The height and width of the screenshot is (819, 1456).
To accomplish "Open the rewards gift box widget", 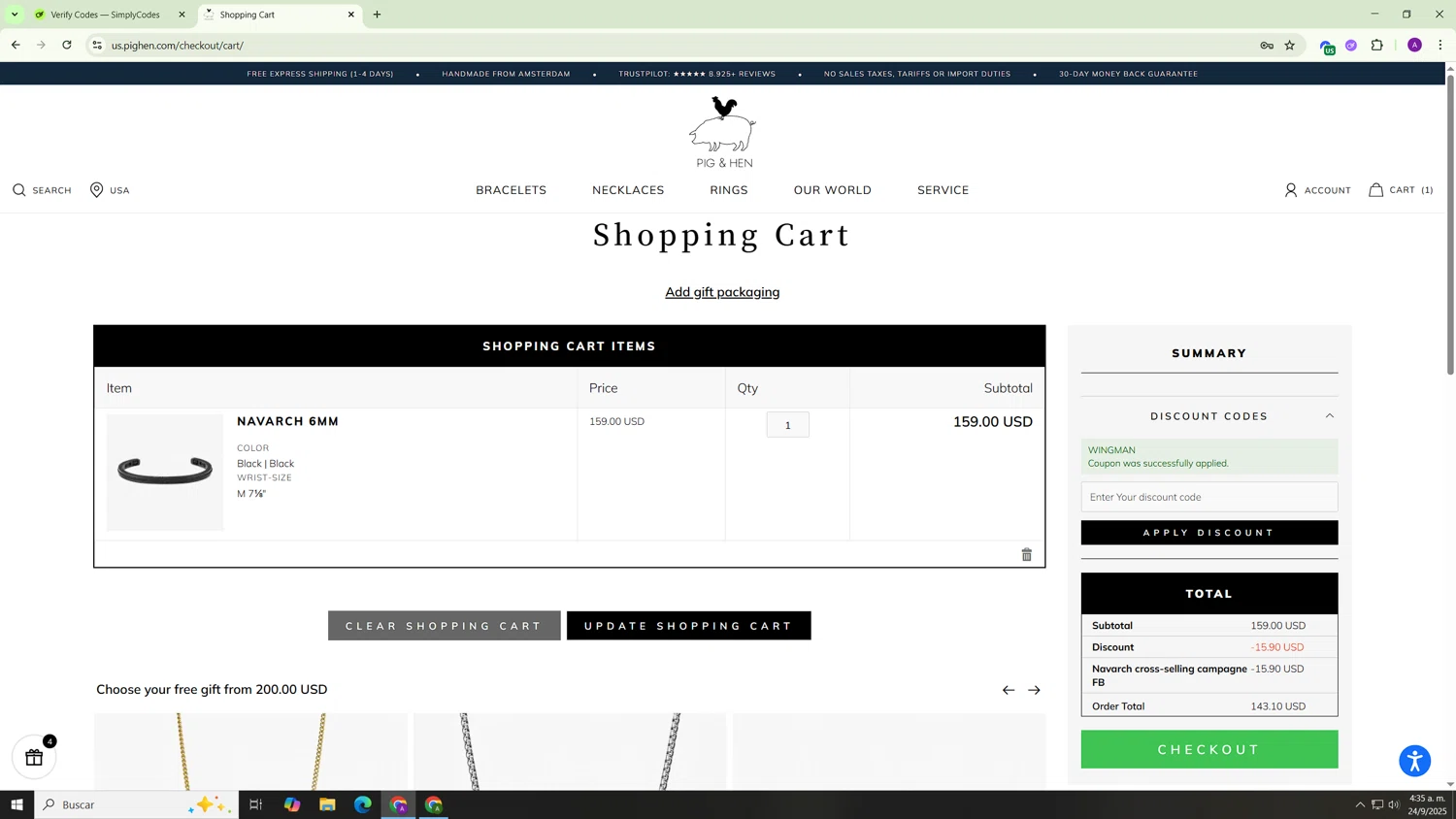I will click(x=34, y=758).
